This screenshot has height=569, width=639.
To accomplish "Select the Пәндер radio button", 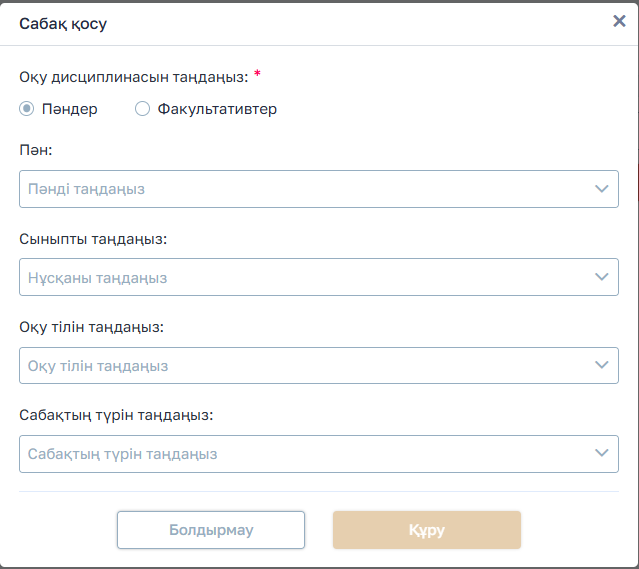I will pyautogui.click(x=27, y=109).
